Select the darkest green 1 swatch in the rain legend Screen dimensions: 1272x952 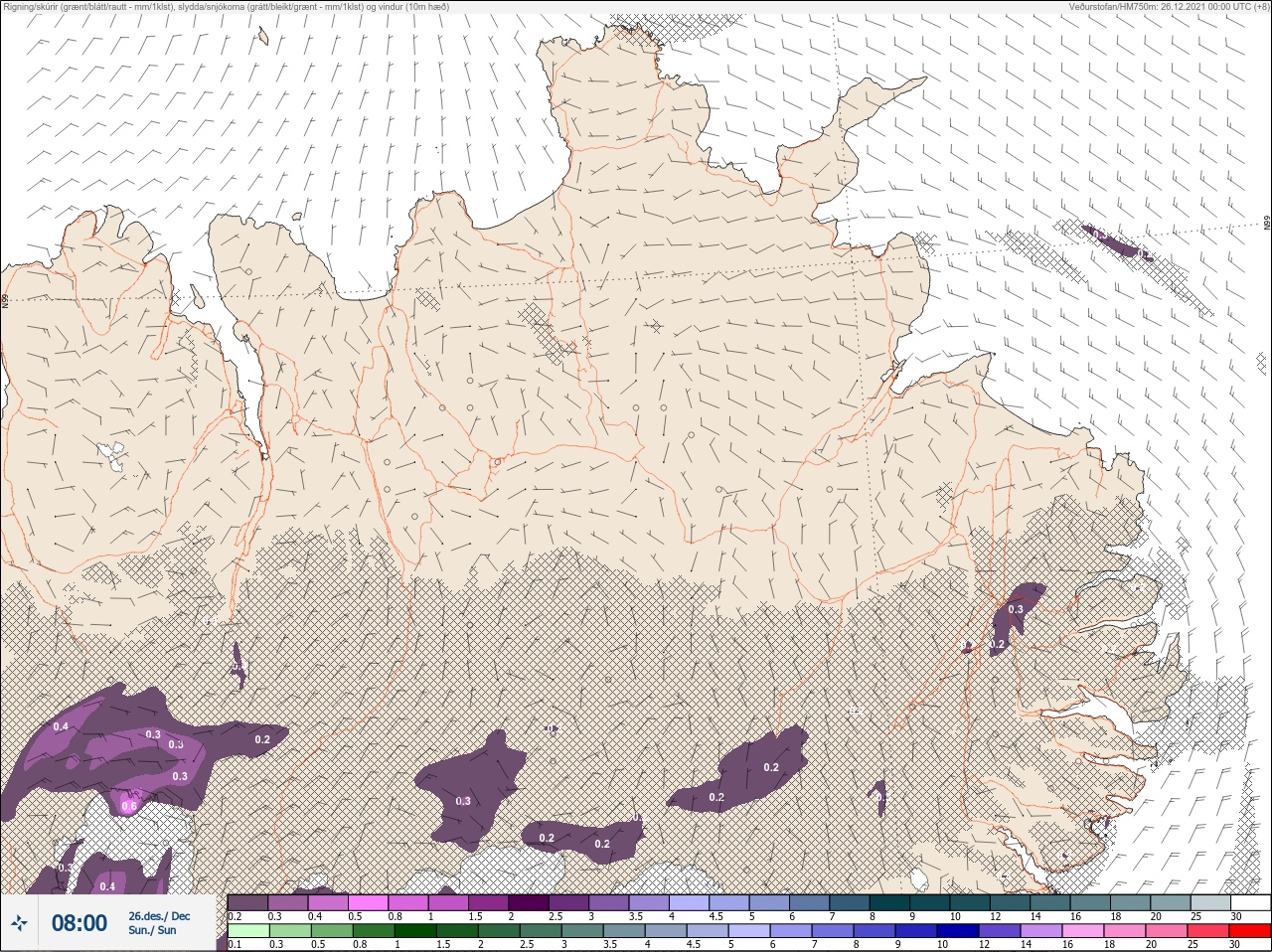414,931
